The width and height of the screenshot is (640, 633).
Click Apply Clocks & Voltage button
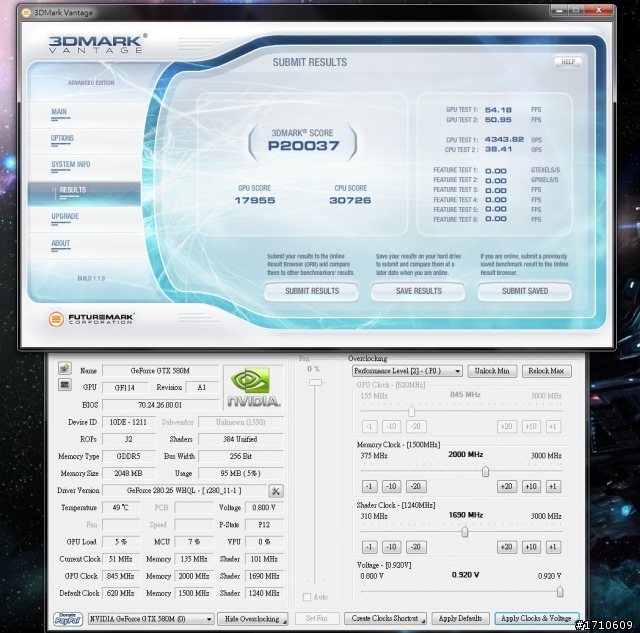[536, 619]
